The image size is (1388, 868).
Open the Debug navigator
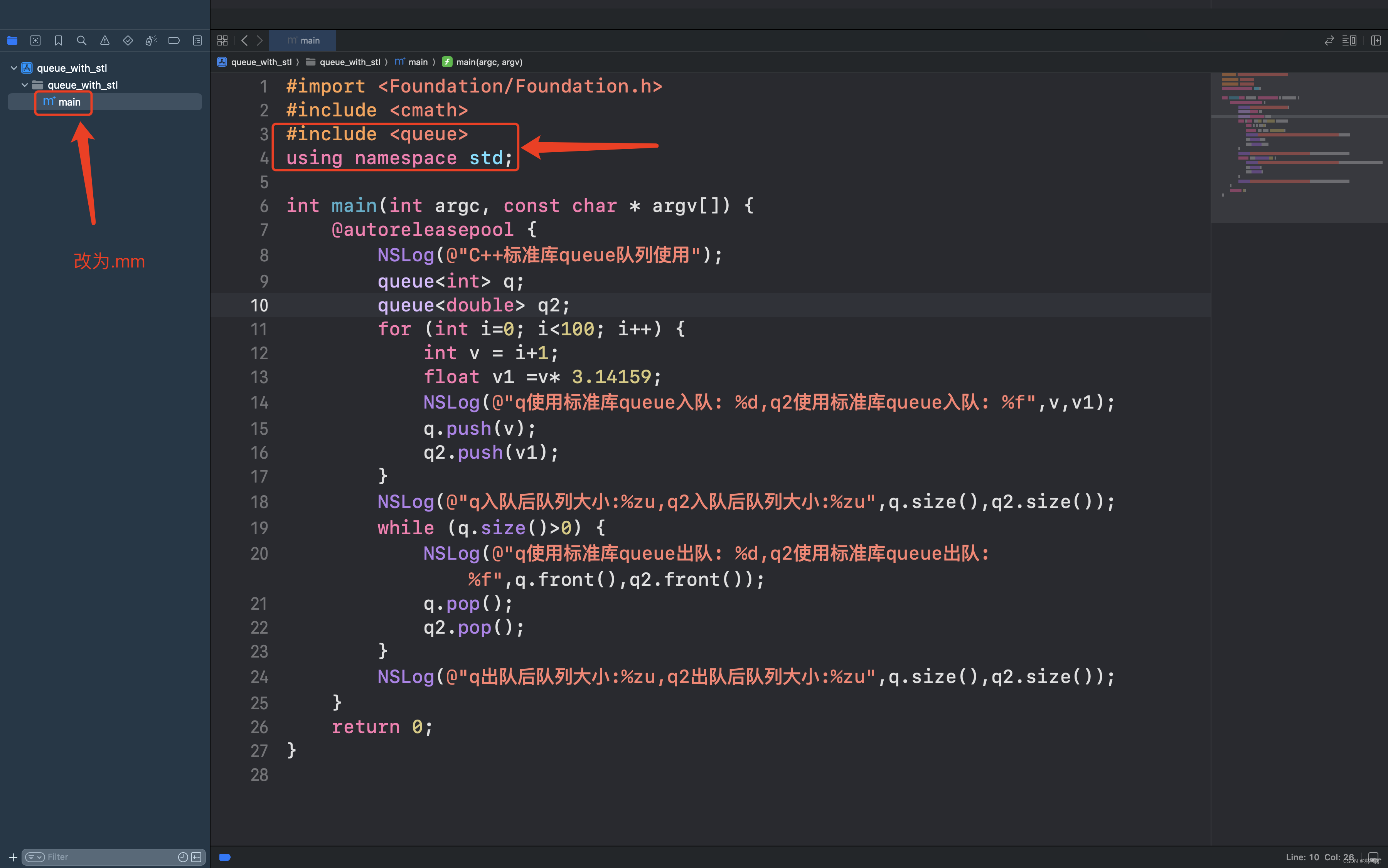pos(150,41)
